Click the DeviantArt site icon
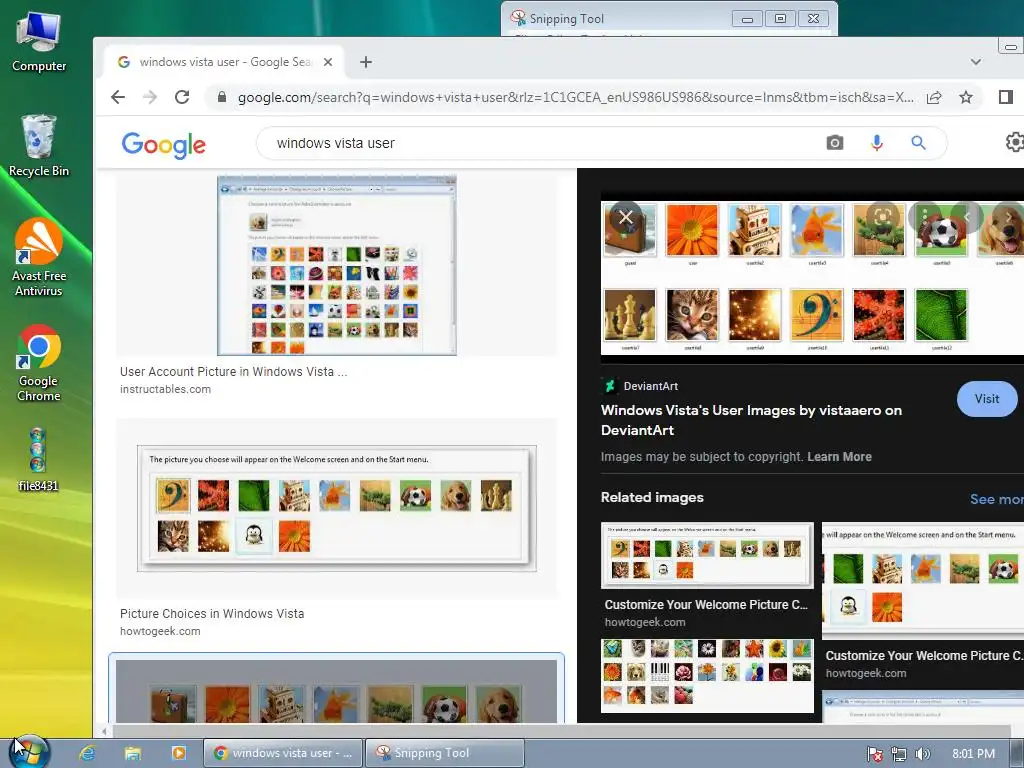The height and width of the screenshot is (768, 1024). (609, 386)
